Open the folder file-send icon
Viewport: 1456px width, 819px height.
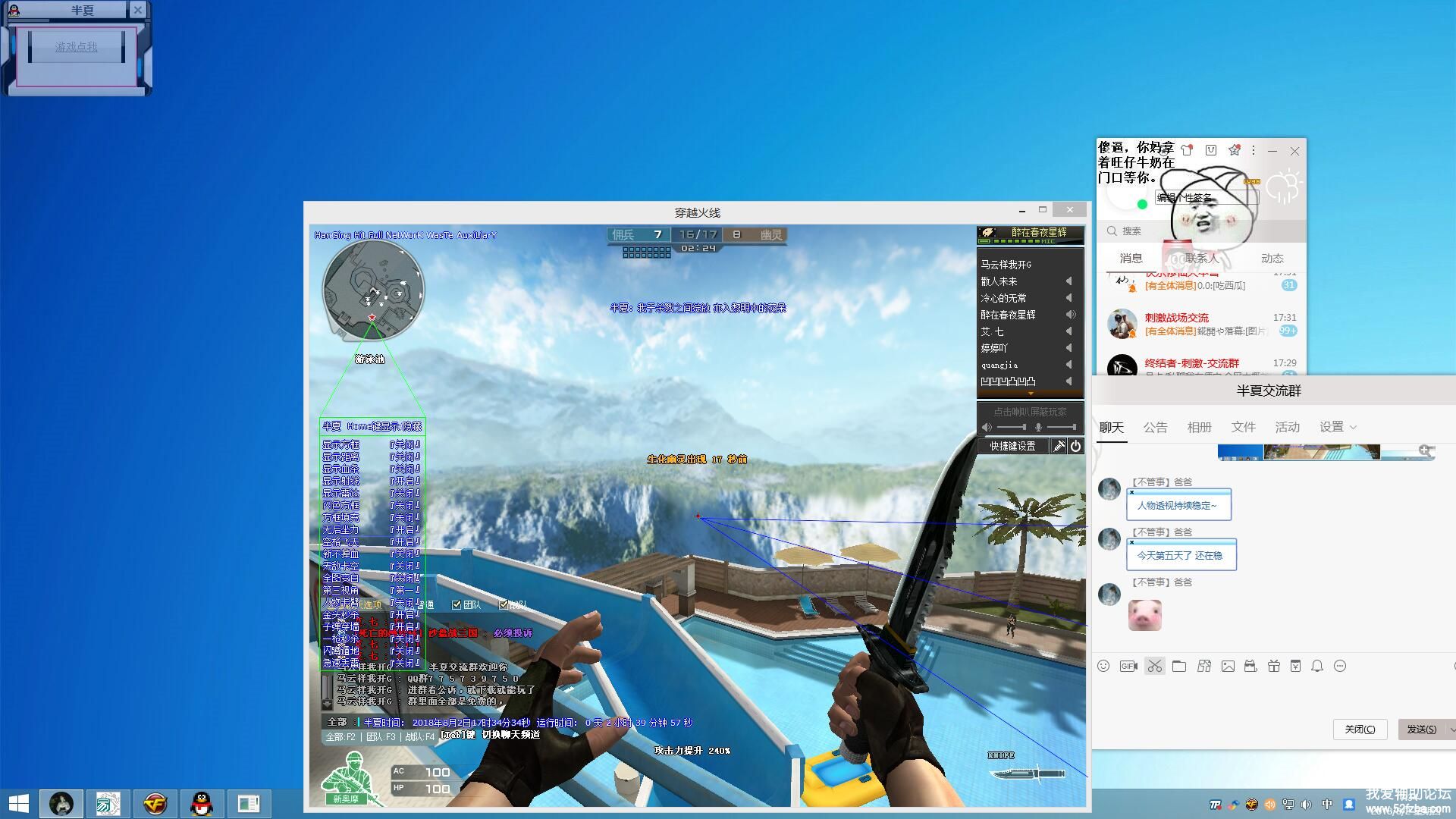coord(1179,666)
